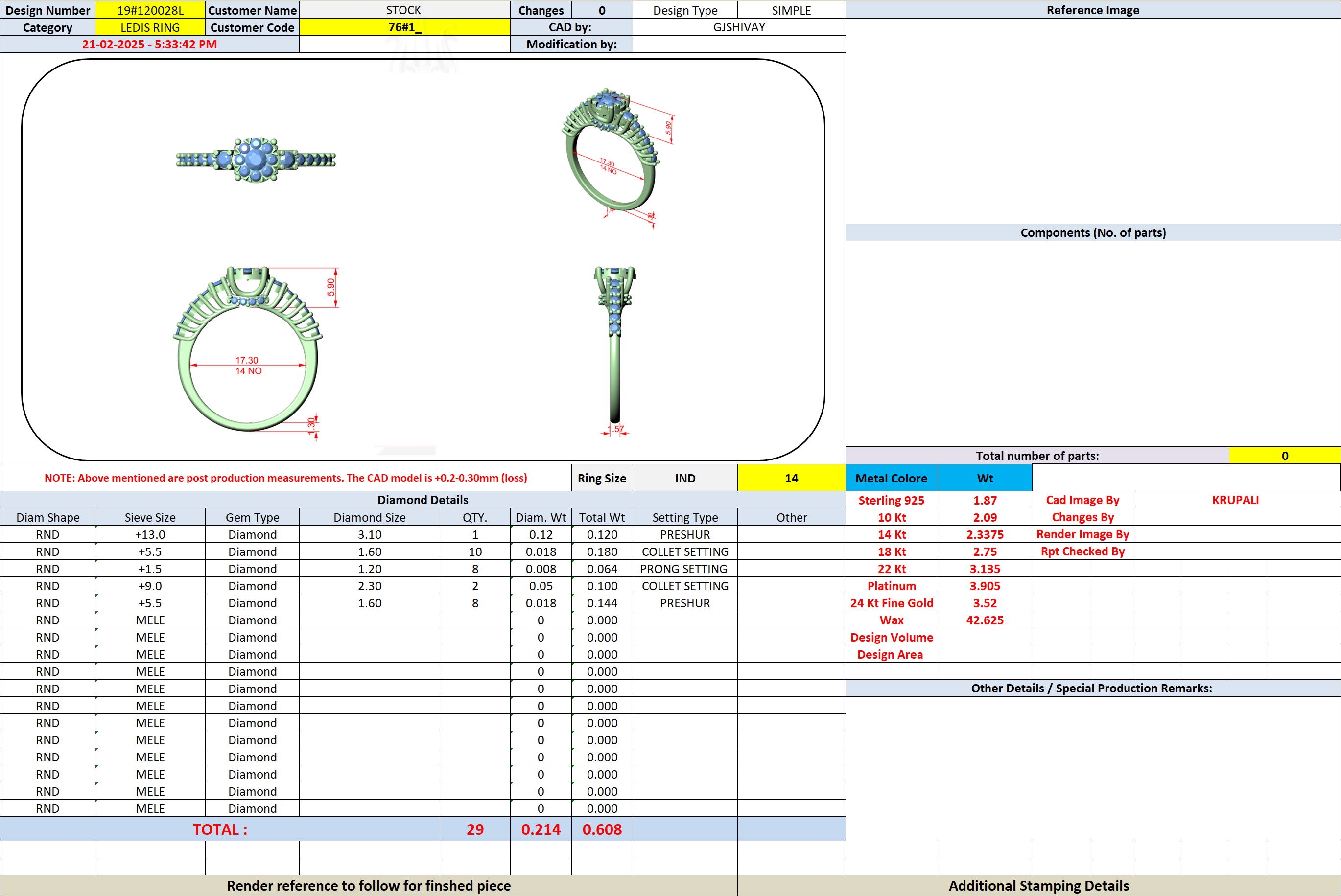Click the 14 Kt weight value 2.3375

(x=985, y=534)
